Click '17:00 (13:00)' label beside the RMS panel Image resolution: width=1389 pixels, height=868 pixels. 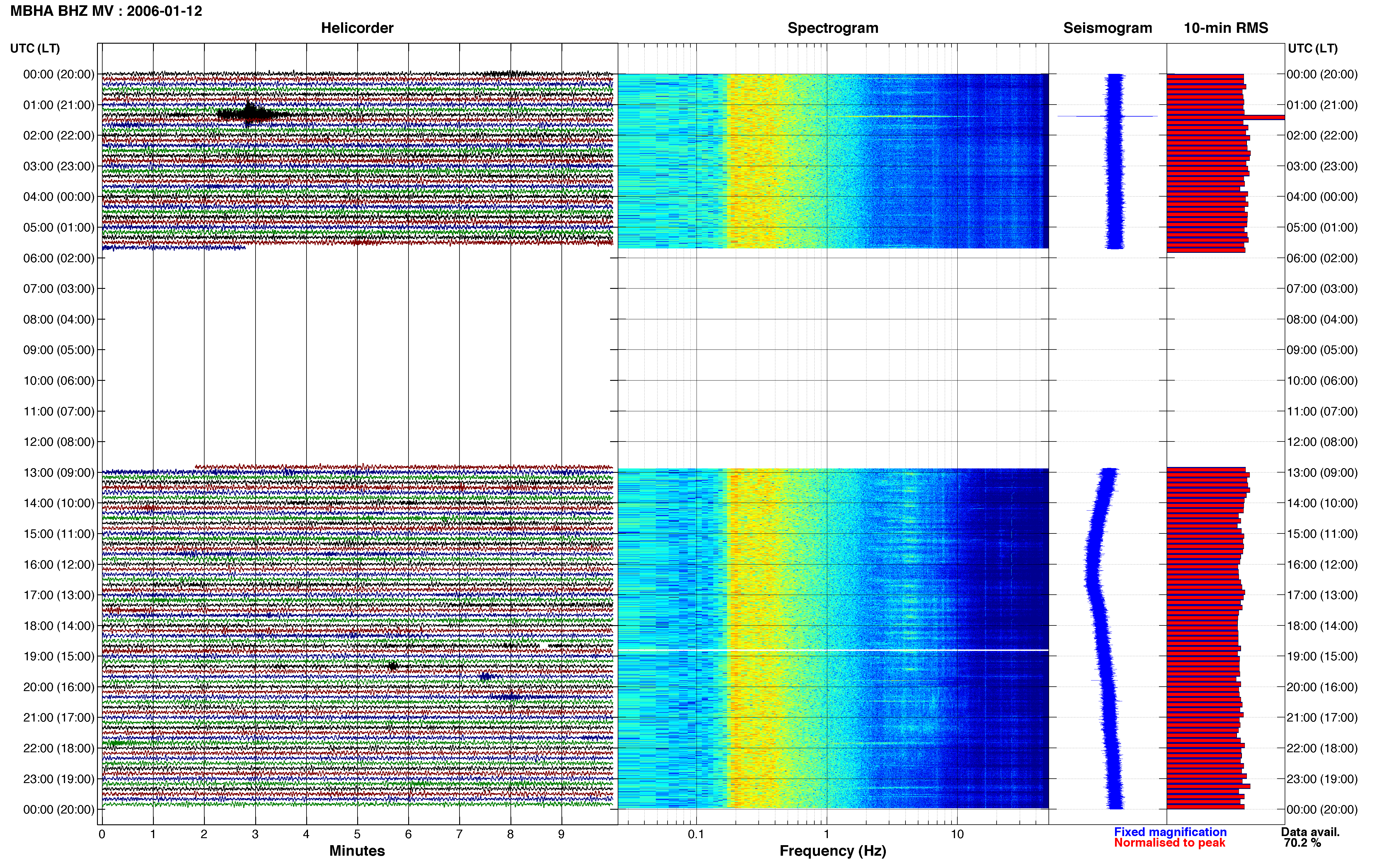click(x=1322, y=595)
